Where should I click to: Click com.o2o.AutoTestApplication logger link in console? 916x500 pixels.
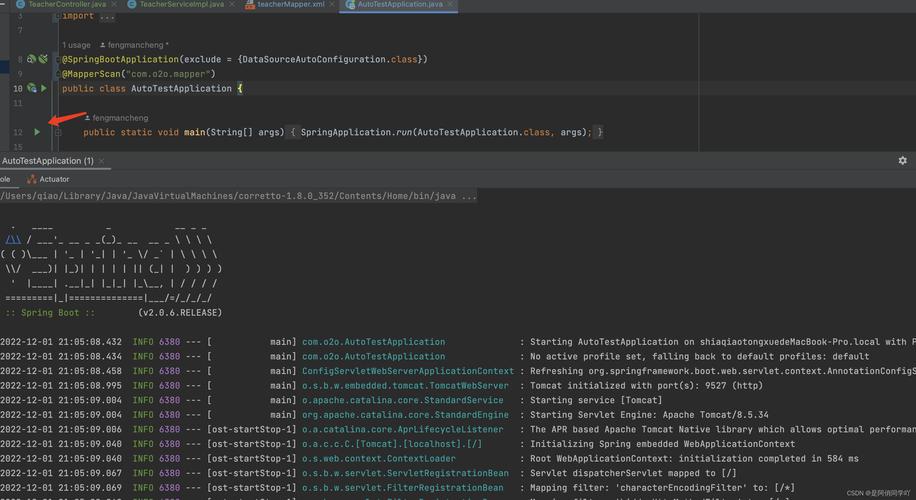tap(373, 342)
